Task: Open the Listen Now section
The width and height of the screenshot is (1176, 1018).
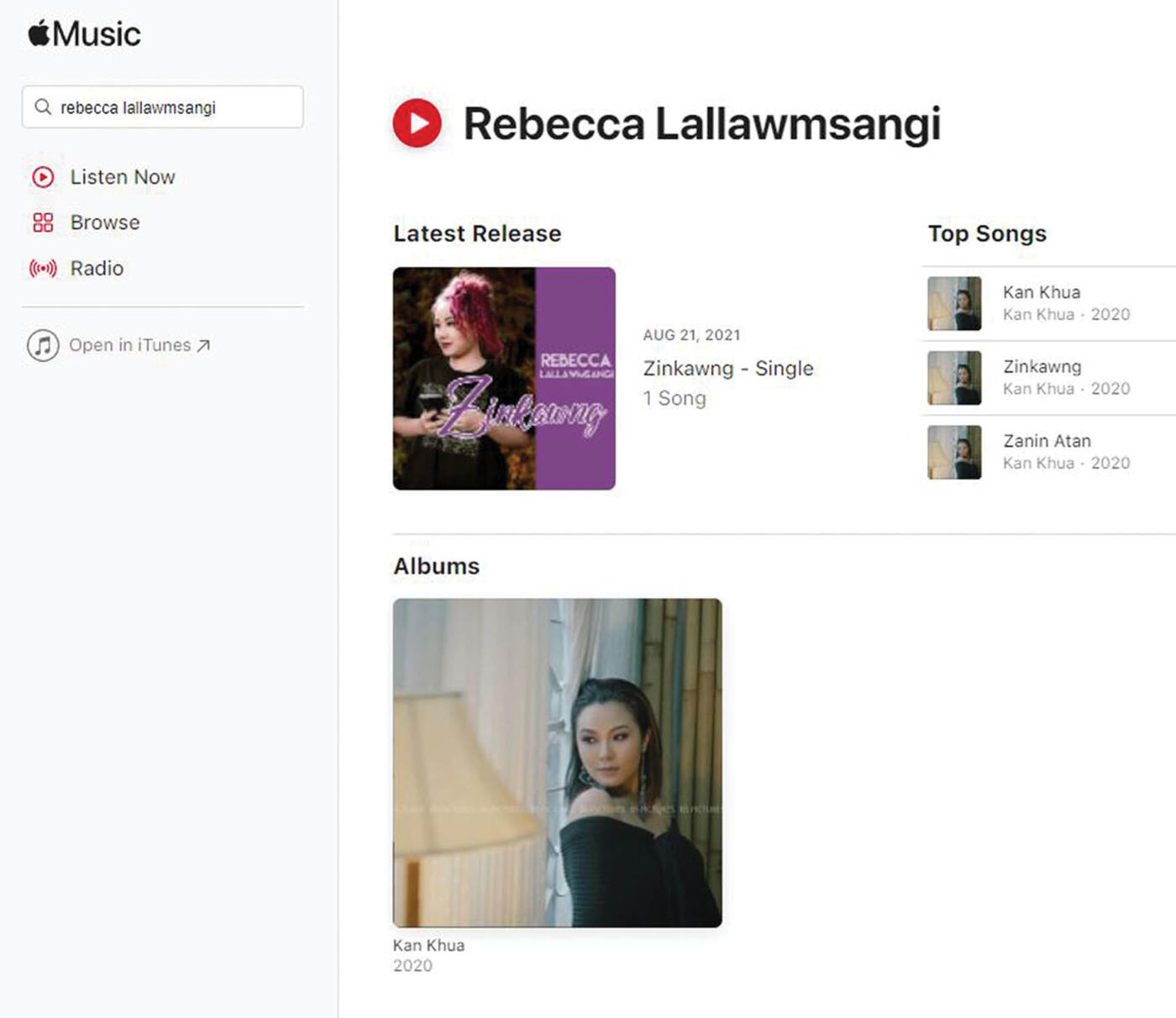Action: pos(123,177)
